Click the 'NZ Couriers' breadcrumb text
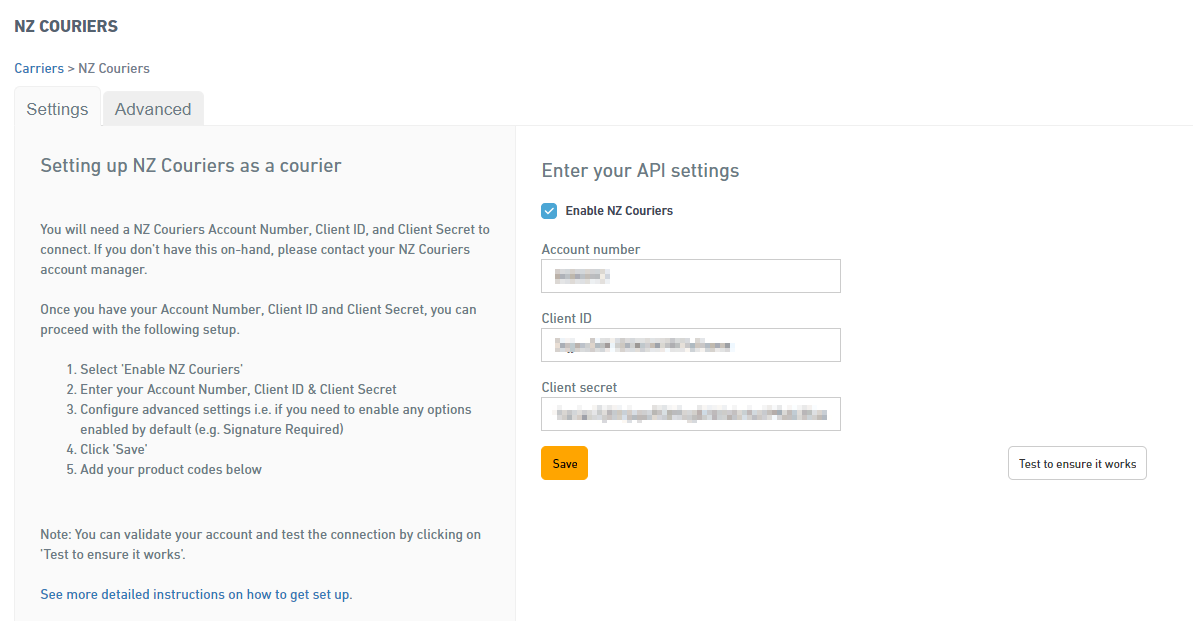 click(114, 68)
